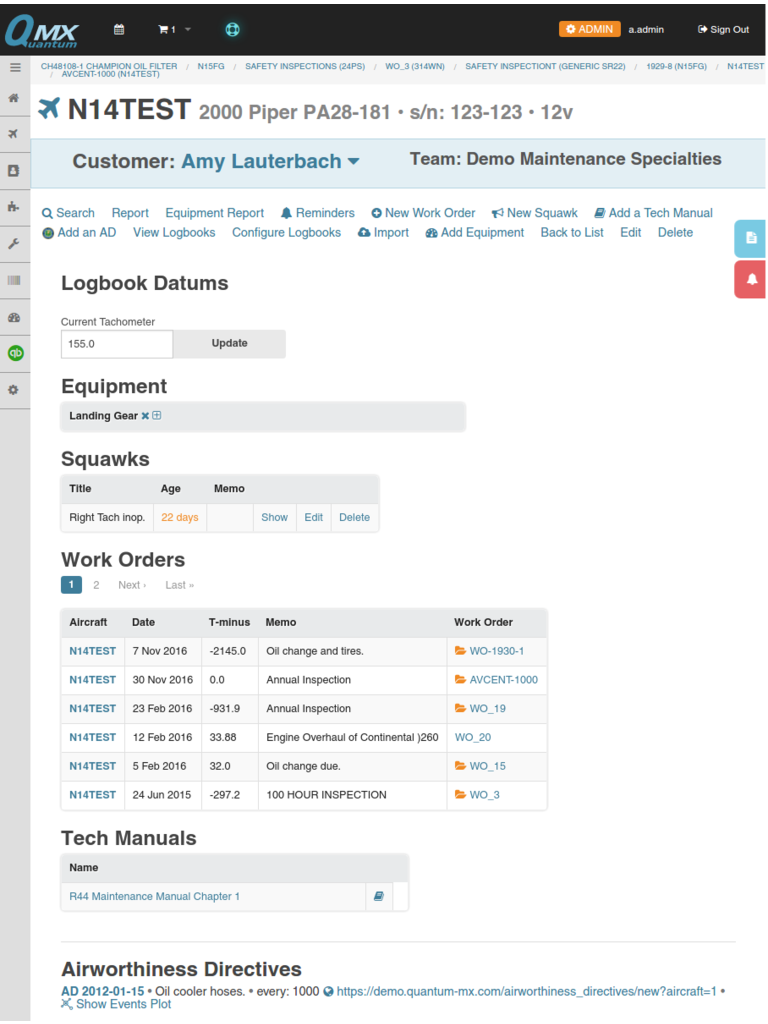Image resolution: width=768 pixels, height=1024 pixels.
Task: Open AD 2012-01-15 link
Action: coord(103,991)
